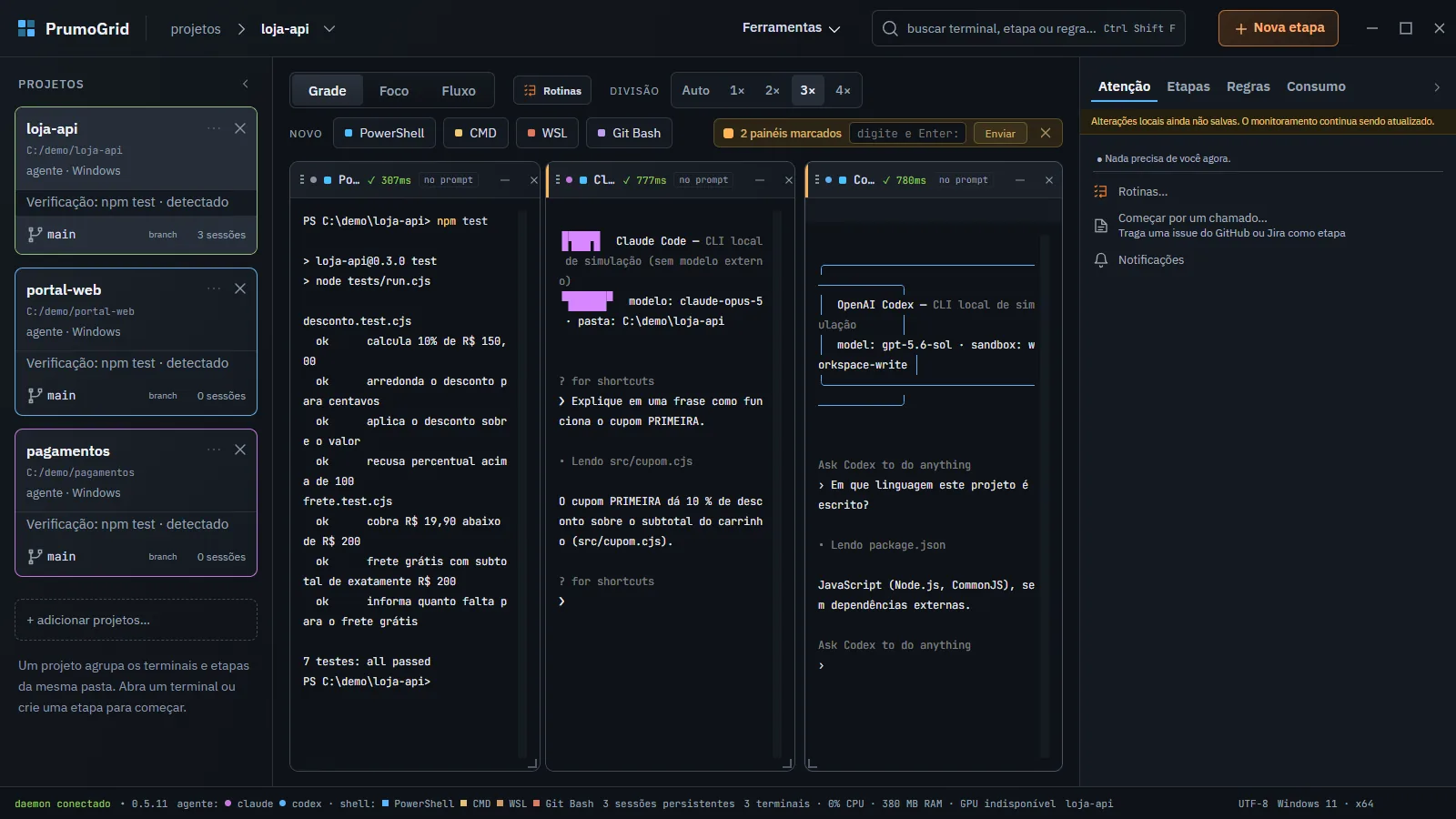Click the issue document icon beside Começar por um chamado

coord(1101,225)
